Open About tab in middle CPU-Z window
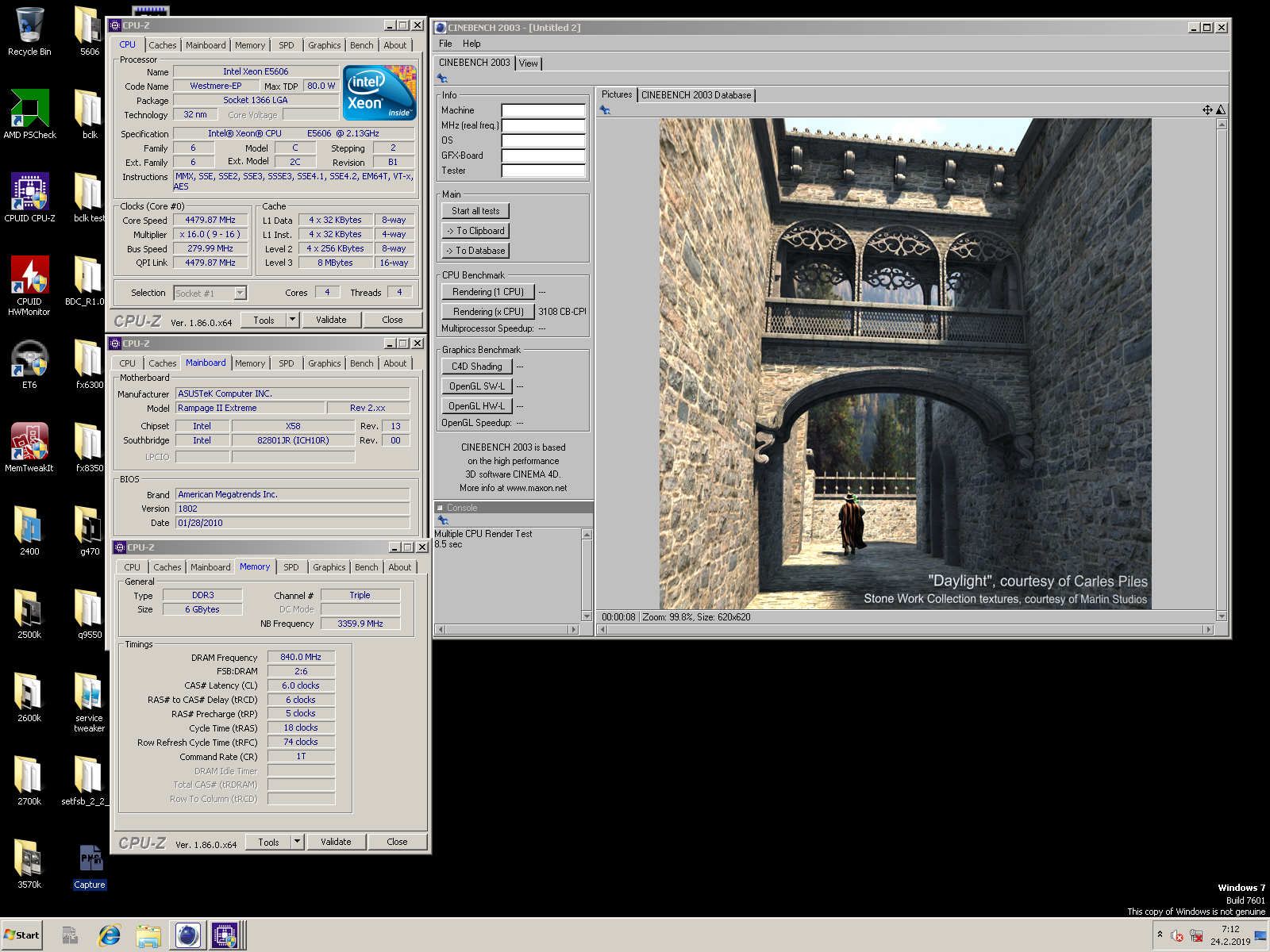The image size is (1270, 952). [395, 363]
